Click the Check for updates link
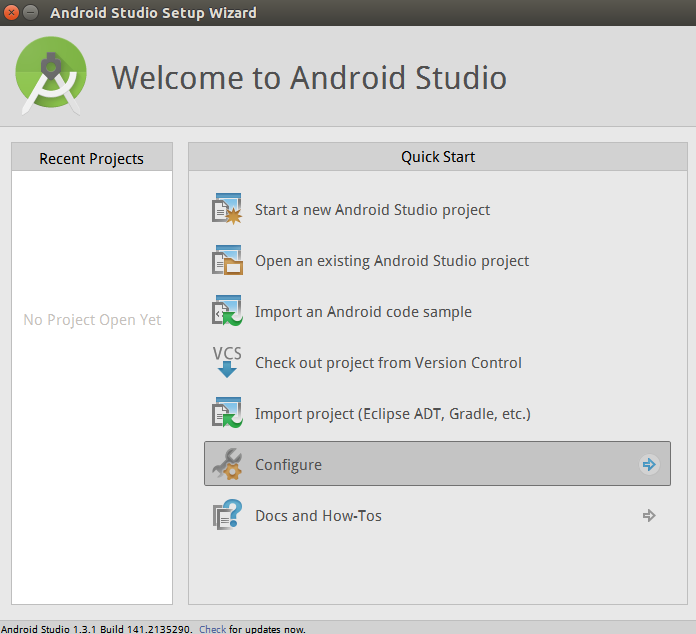696x634 pixels. (212, 628)
